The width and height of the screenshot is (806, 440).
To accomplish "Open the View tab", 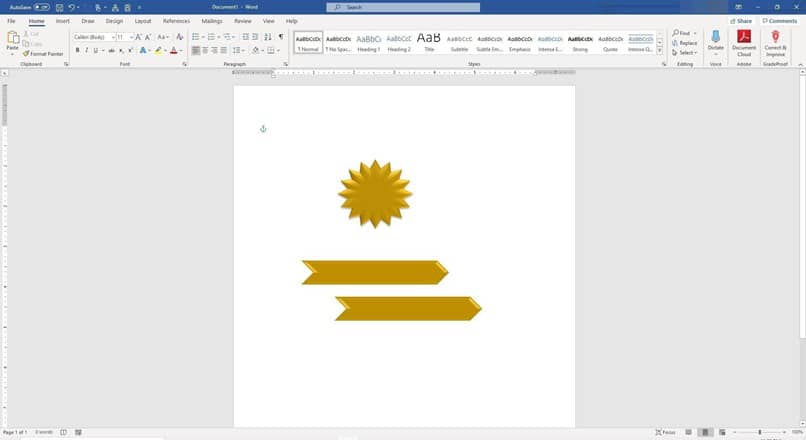I will (268, 21).
